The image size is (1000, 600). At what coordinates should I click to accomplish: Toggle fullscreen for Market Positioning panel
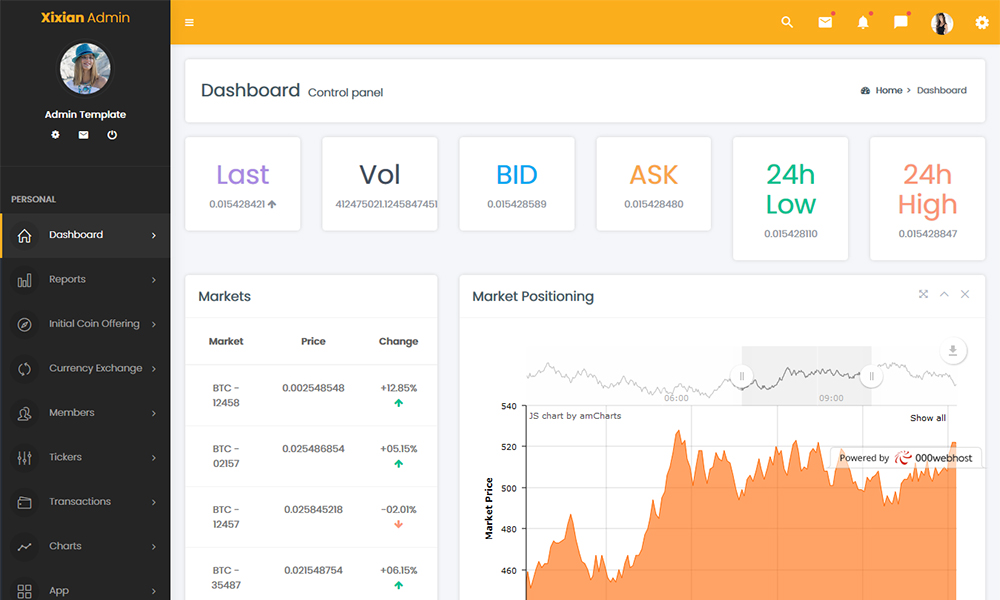pos(923,294)
